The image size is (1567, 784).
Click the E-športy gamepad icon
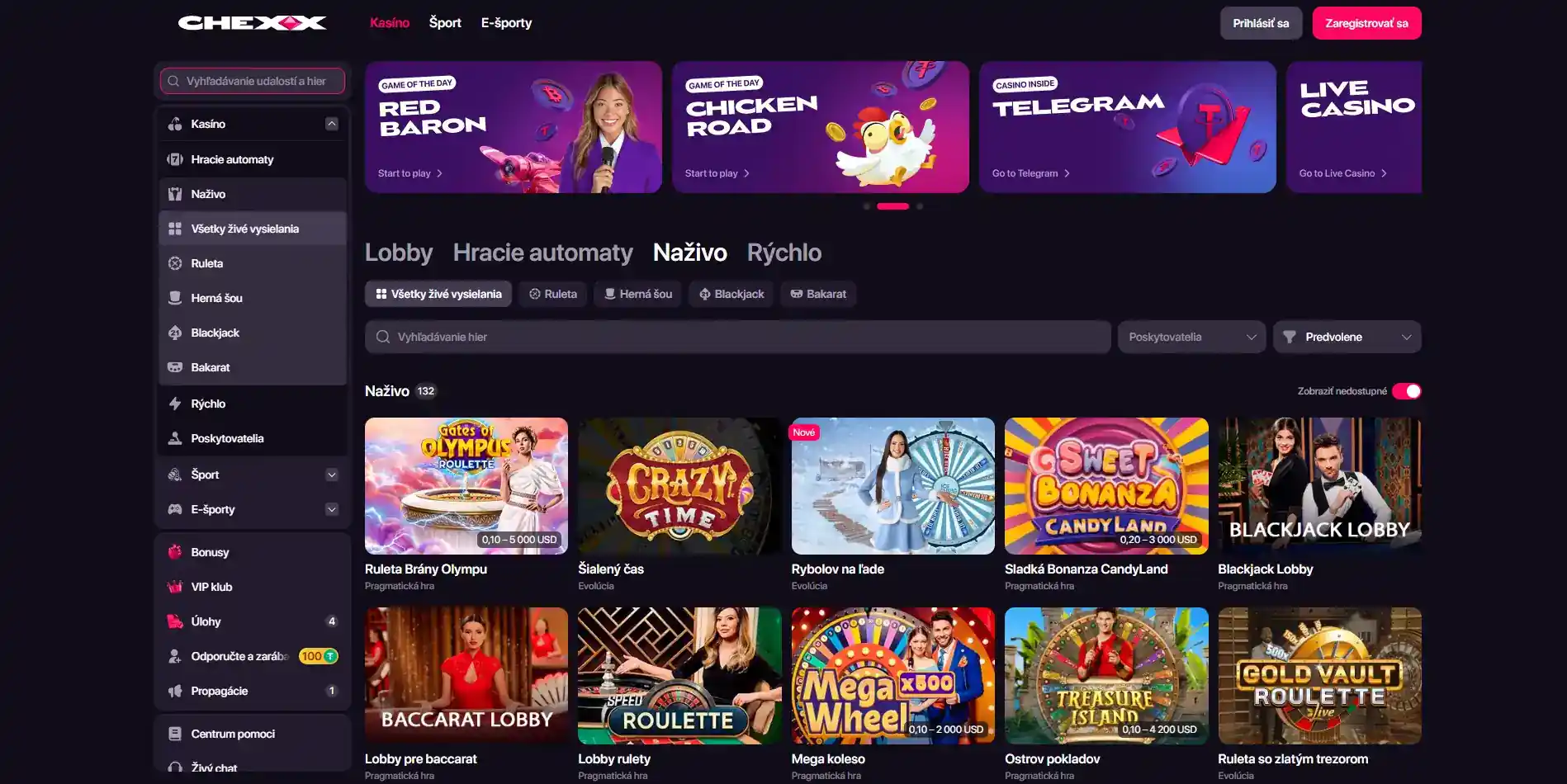point(175,509)
